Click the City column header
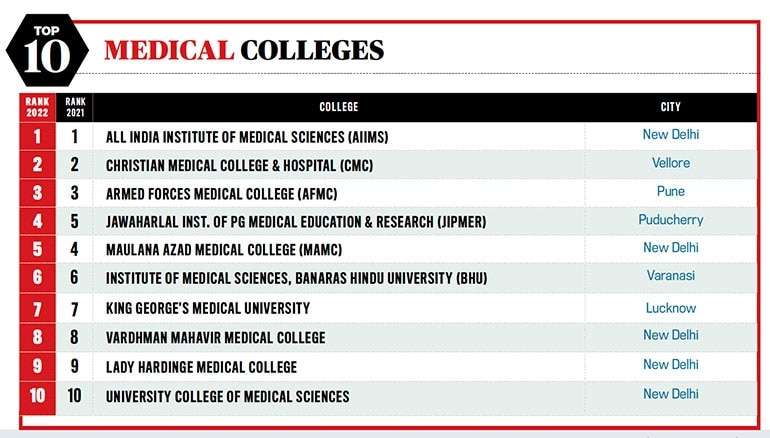 (670, 107)
